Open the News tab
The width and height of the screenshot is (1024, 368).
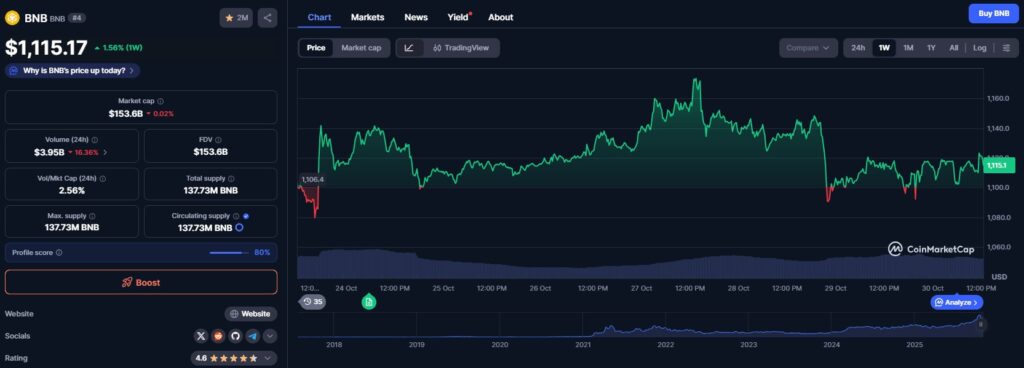pos(416,17)
